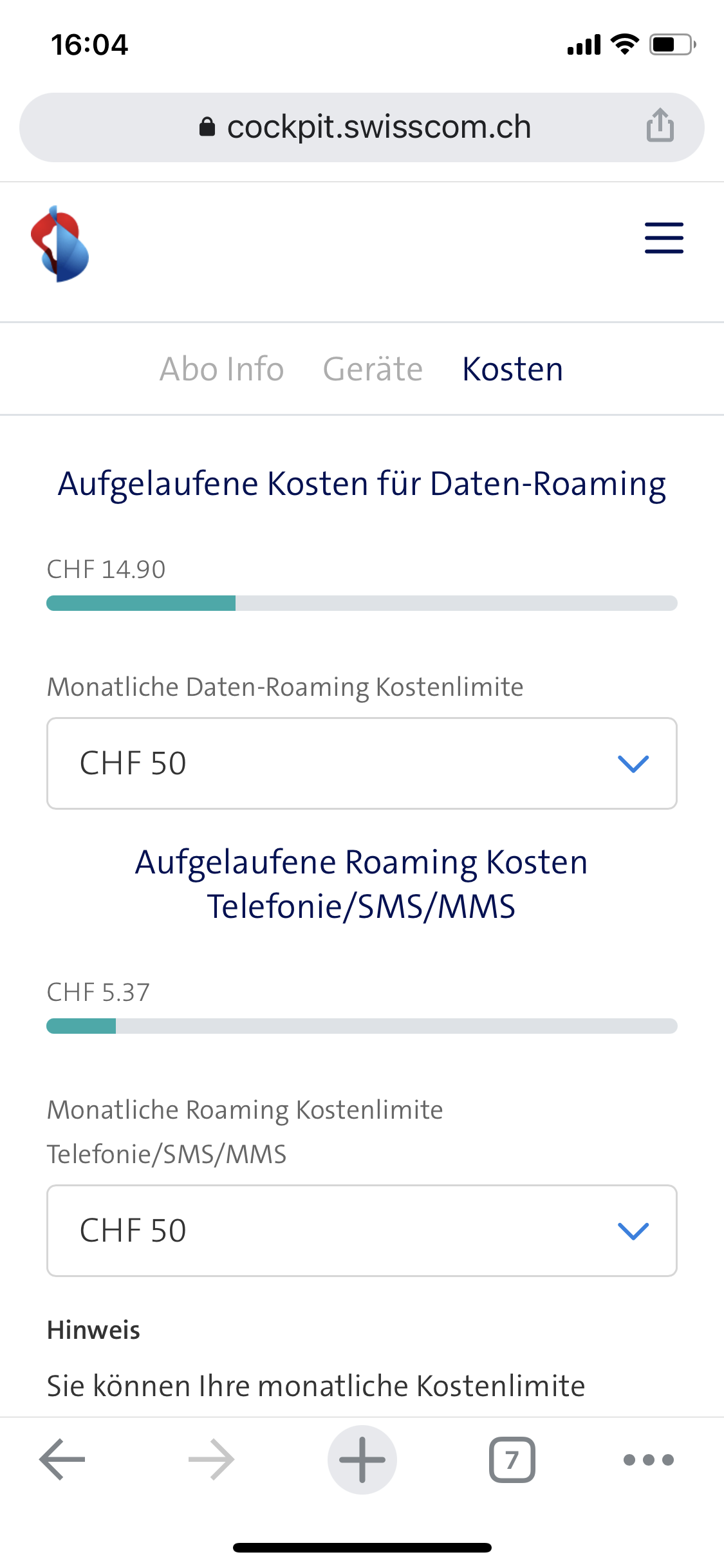This screenshot has width=724, height=1568.
Task: Go back with browser back arrow
Action: (62, 1459)
